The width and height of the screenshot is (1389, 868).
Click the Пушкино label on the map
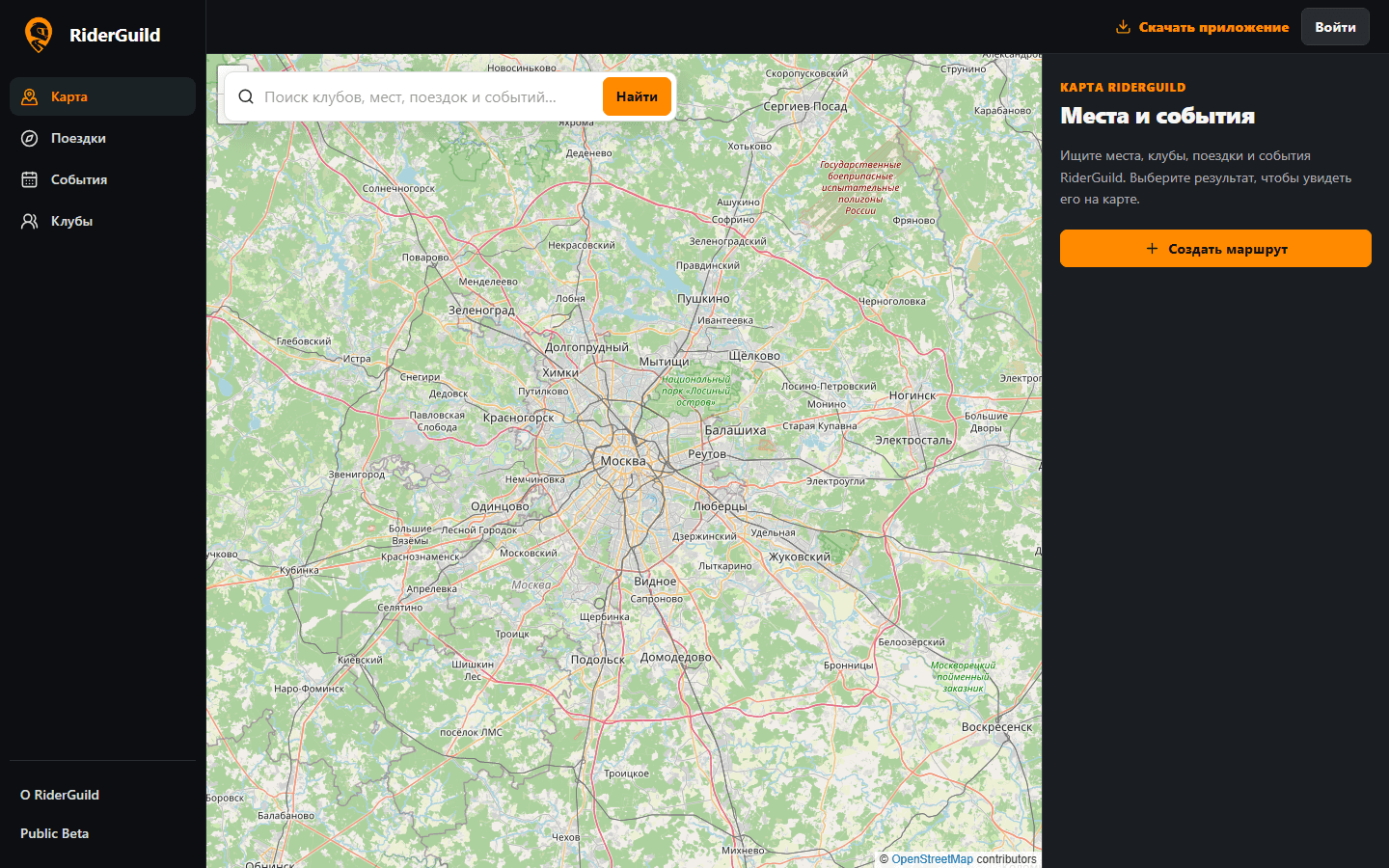pos(703,299)
